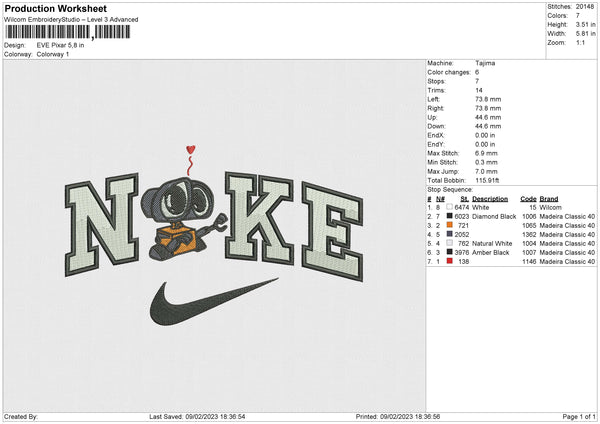600x424 pixels.
Task: Click the red swatch for stitch count 138
Action: click(450, 261)
